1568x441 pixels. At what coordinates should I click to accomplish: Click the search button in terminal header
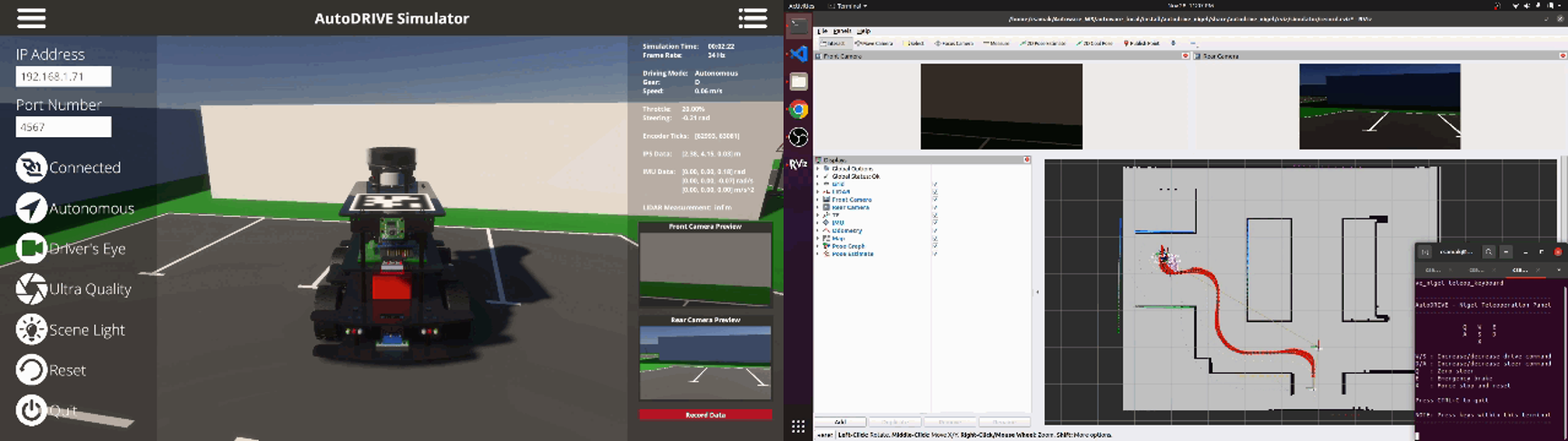tap(1489, 252)
